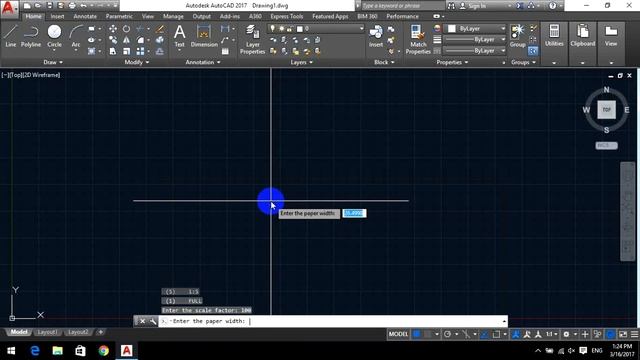Viewport: 640px width, 360px height.
Task: Open the ByLayer lineweight dropdown
Action: [475, 40]
